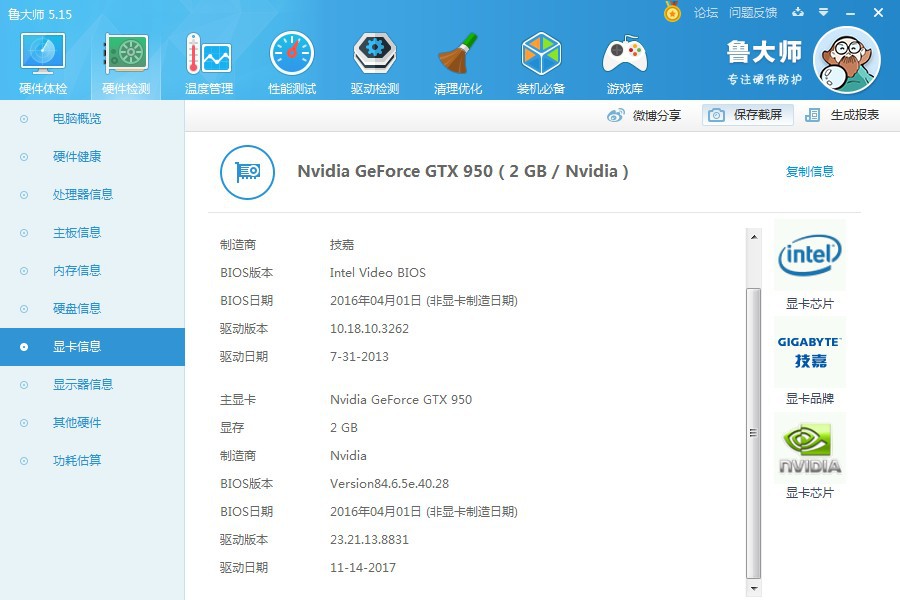Click the 复制信息 copy info link
The width and height of the screenshot is (900, 600).
click(x=809, y=171)
